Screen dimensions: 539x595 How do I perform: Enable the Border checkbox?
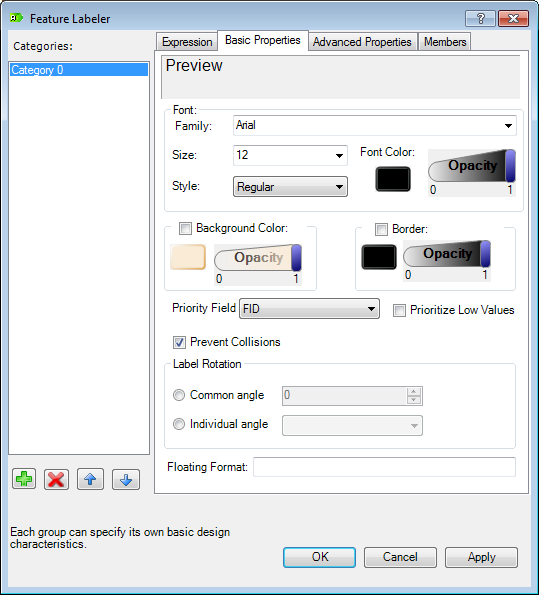point(381,229)
